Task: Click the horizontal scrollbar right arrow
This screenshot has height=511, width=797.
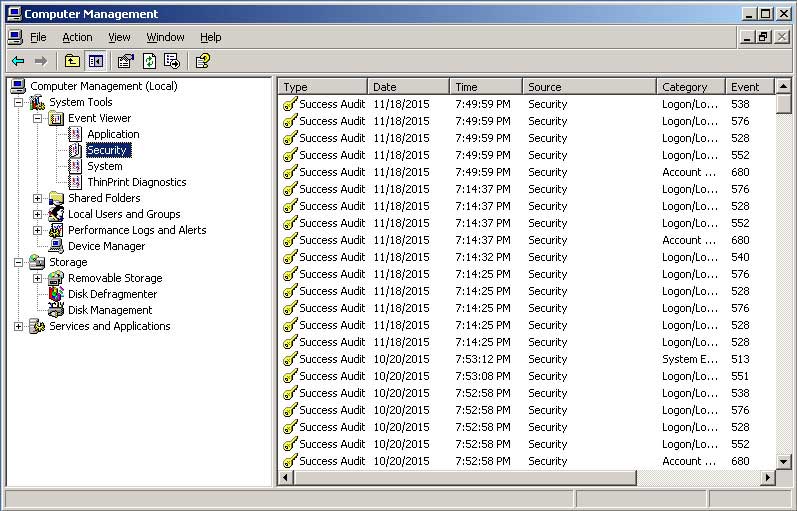Action: (x=768, y=477)
